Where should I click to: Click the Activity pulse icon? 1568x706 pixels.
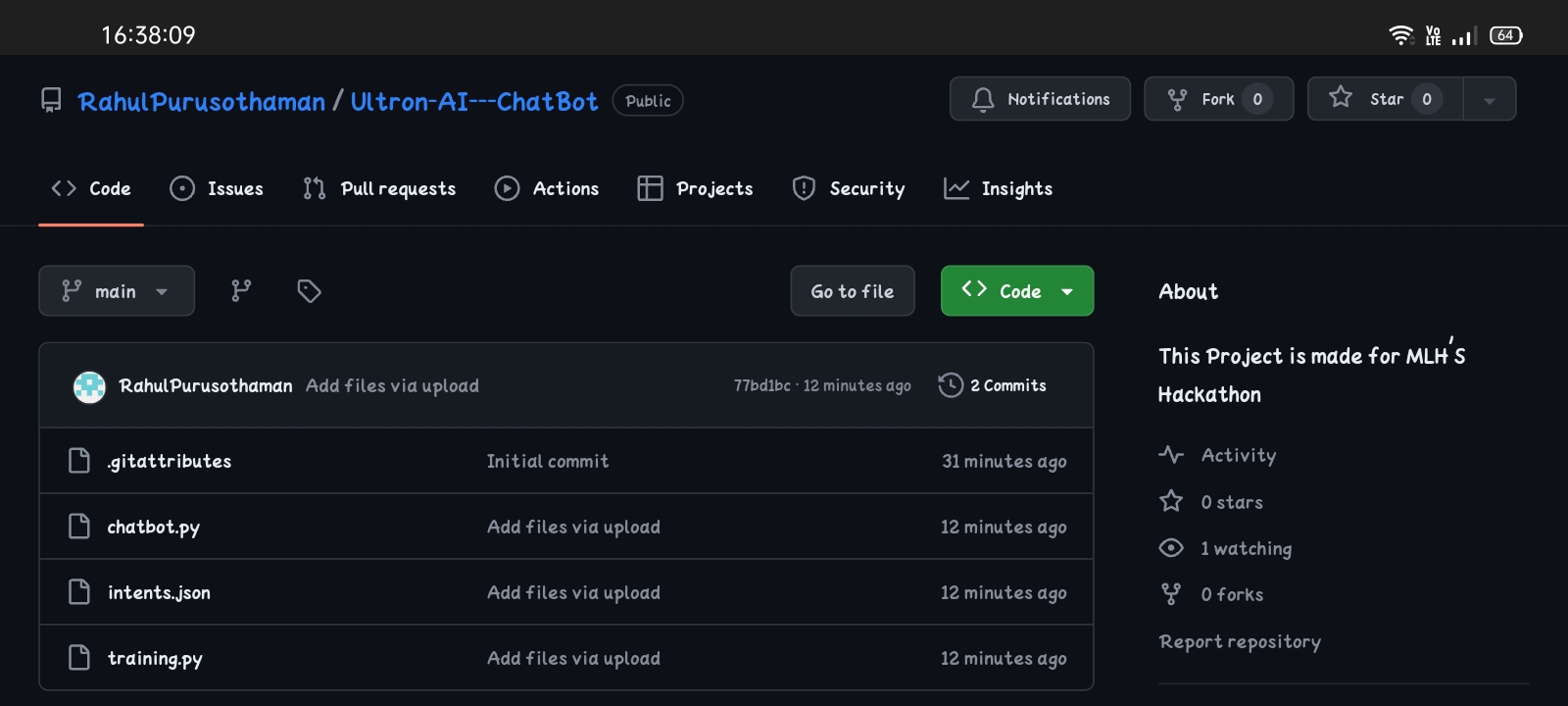point(1171,455)
